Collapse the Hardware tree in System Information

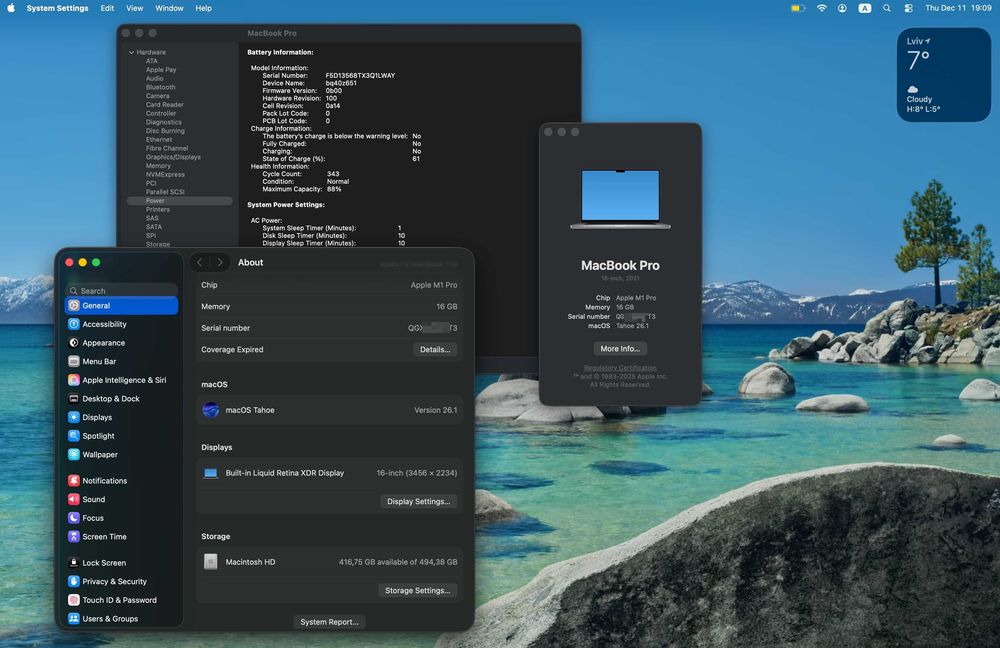(131, 52)
